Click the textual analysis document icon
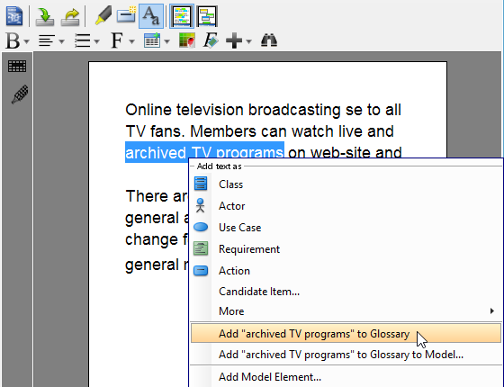Image resolution: width=504 pixels, height=387 pixels. tap(14, 16)
